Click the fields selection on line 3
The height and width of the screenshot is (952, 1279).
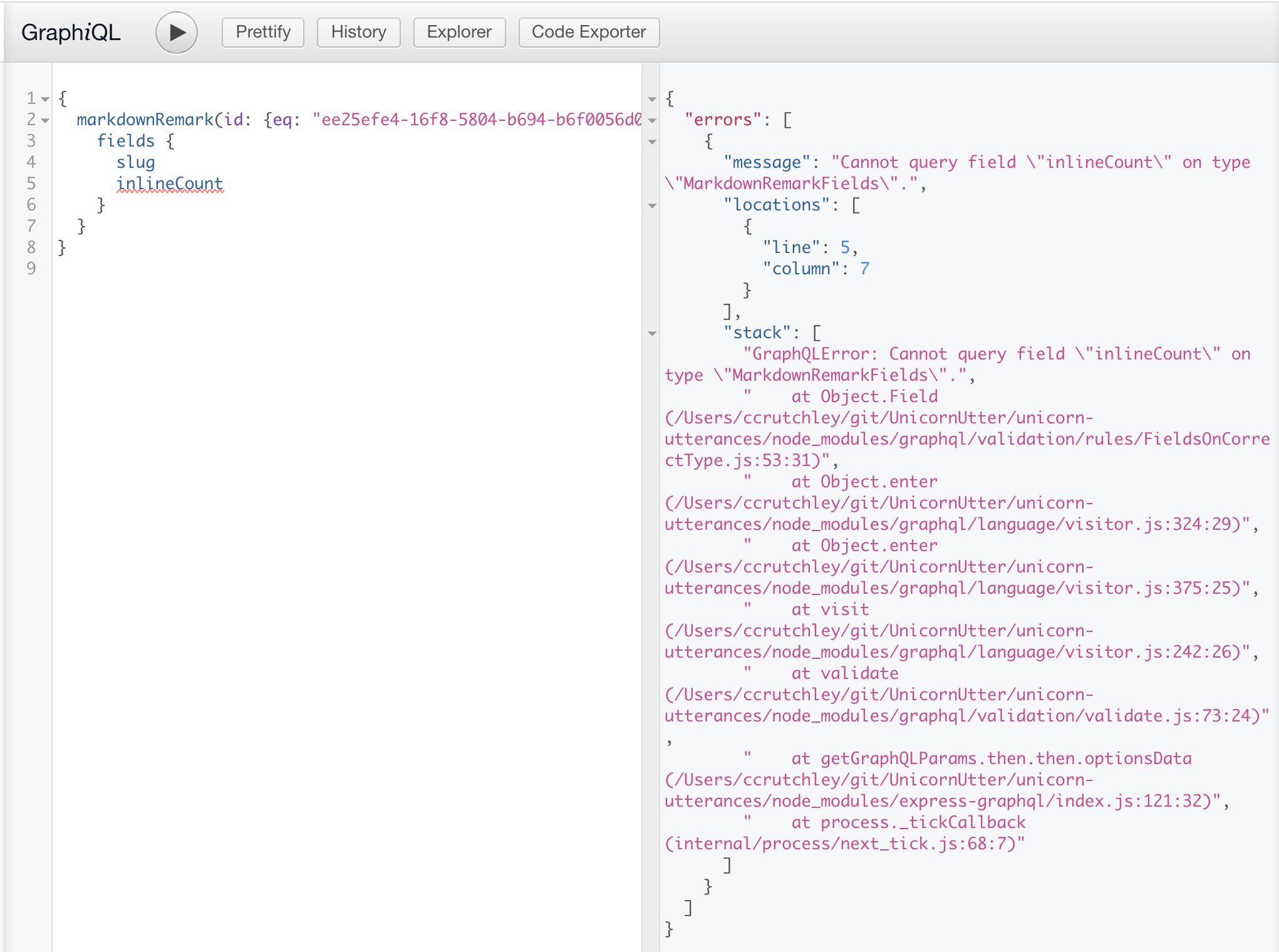126,140
